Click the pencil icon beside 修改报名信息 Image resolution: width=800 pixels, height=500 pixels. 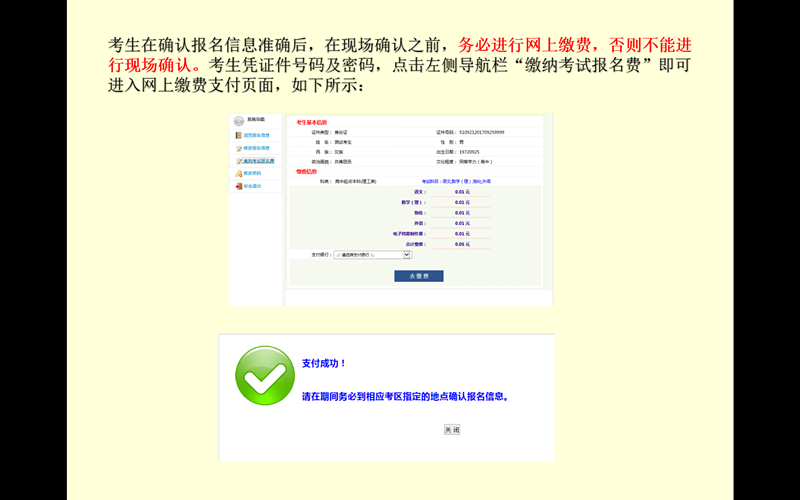(238, 148)
